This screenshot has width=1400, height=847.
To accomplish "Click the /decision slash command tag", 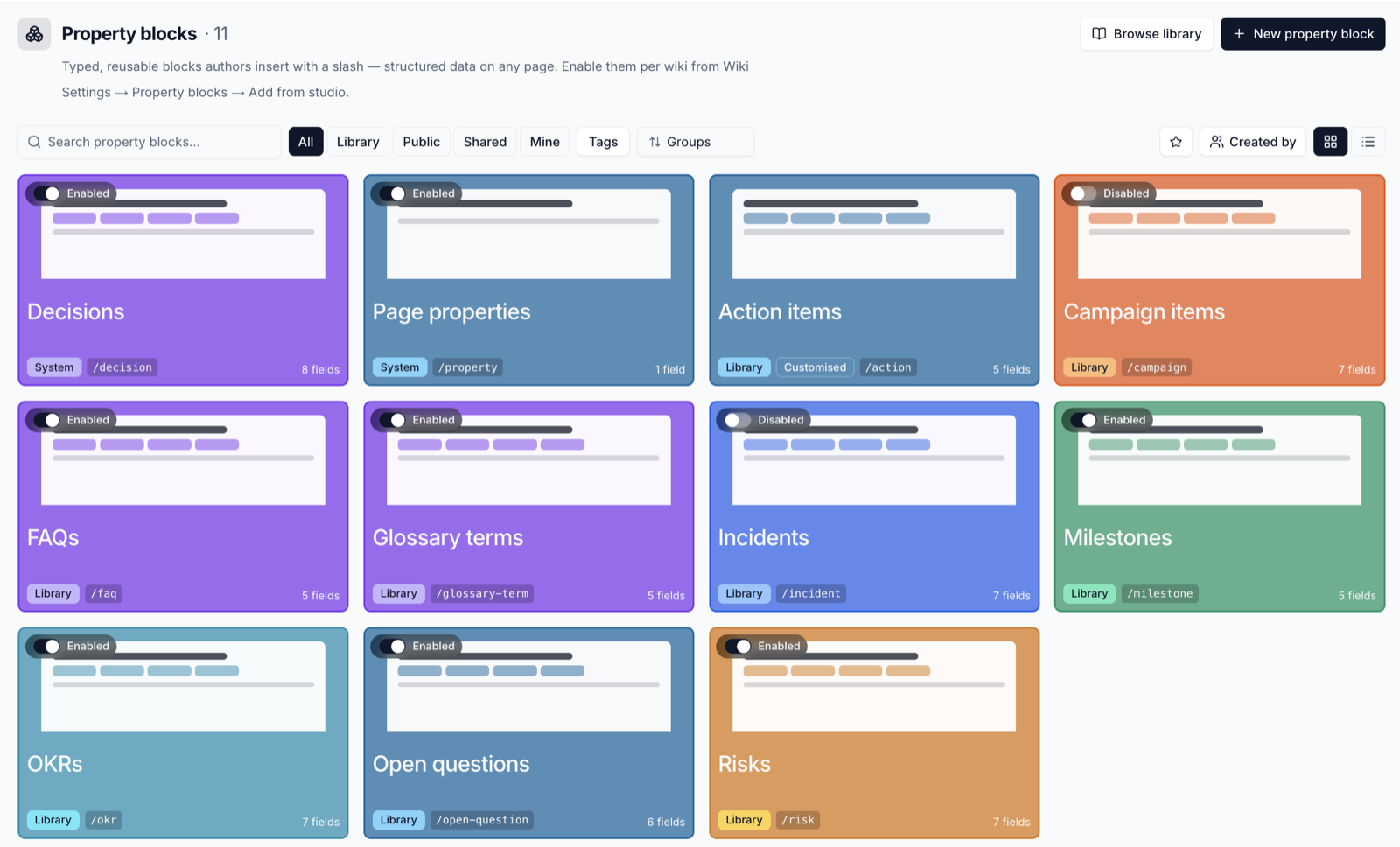I will pos(122,367).
